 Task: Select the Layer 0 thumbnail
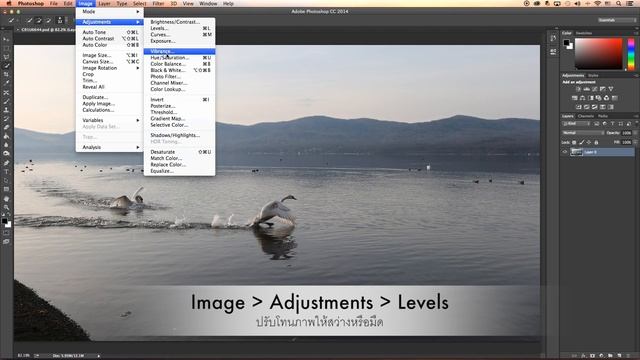(576, 152)
